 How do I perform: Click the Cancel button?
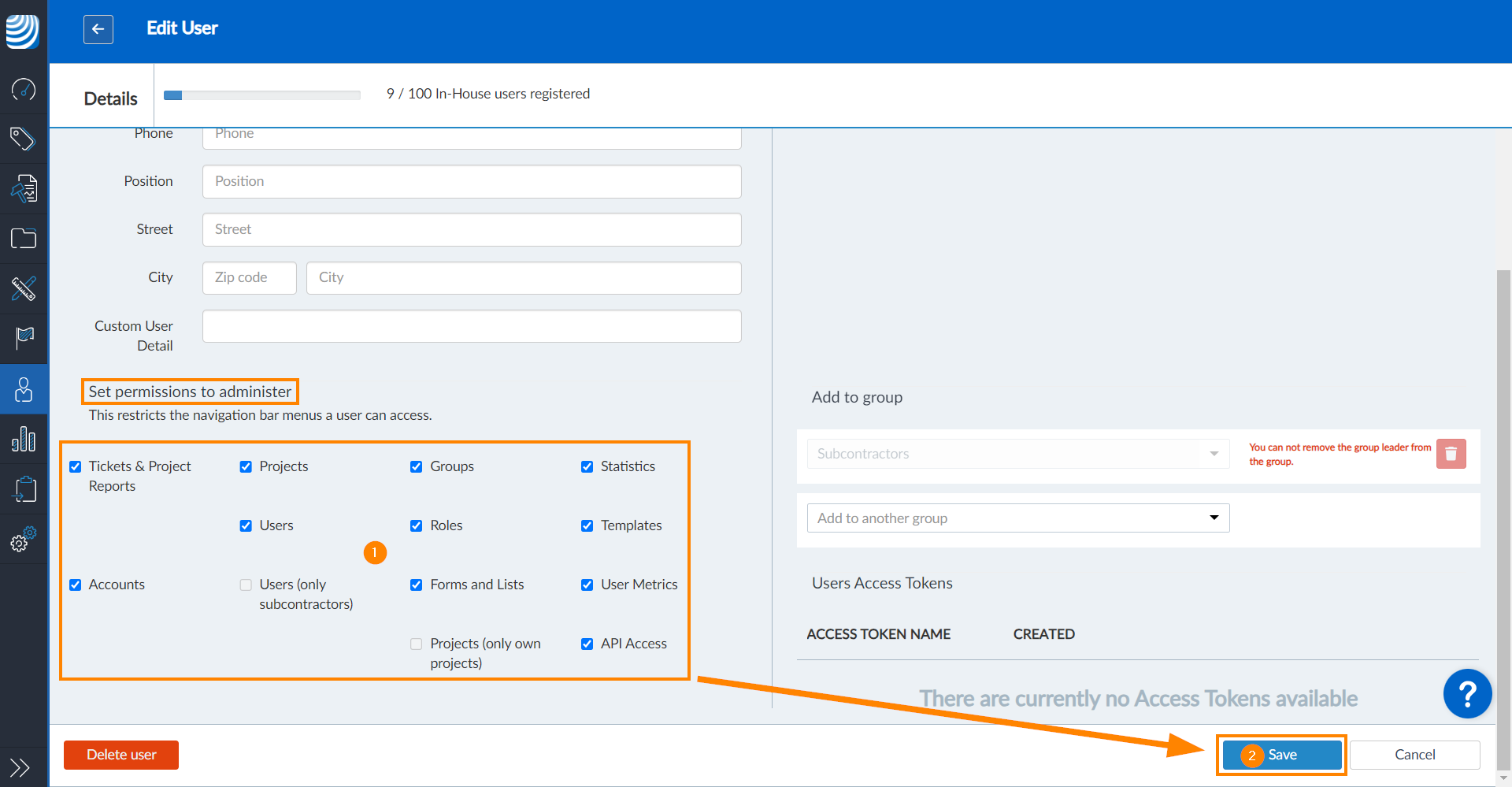point(1414,755)
